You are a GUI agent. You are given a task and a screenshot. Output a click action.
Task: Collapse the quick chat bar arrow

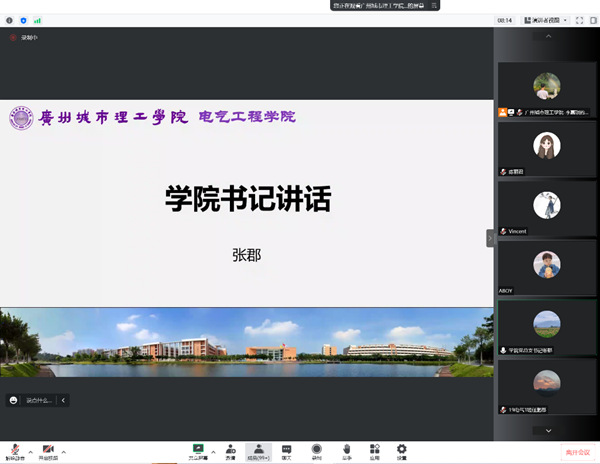[63, 400]
